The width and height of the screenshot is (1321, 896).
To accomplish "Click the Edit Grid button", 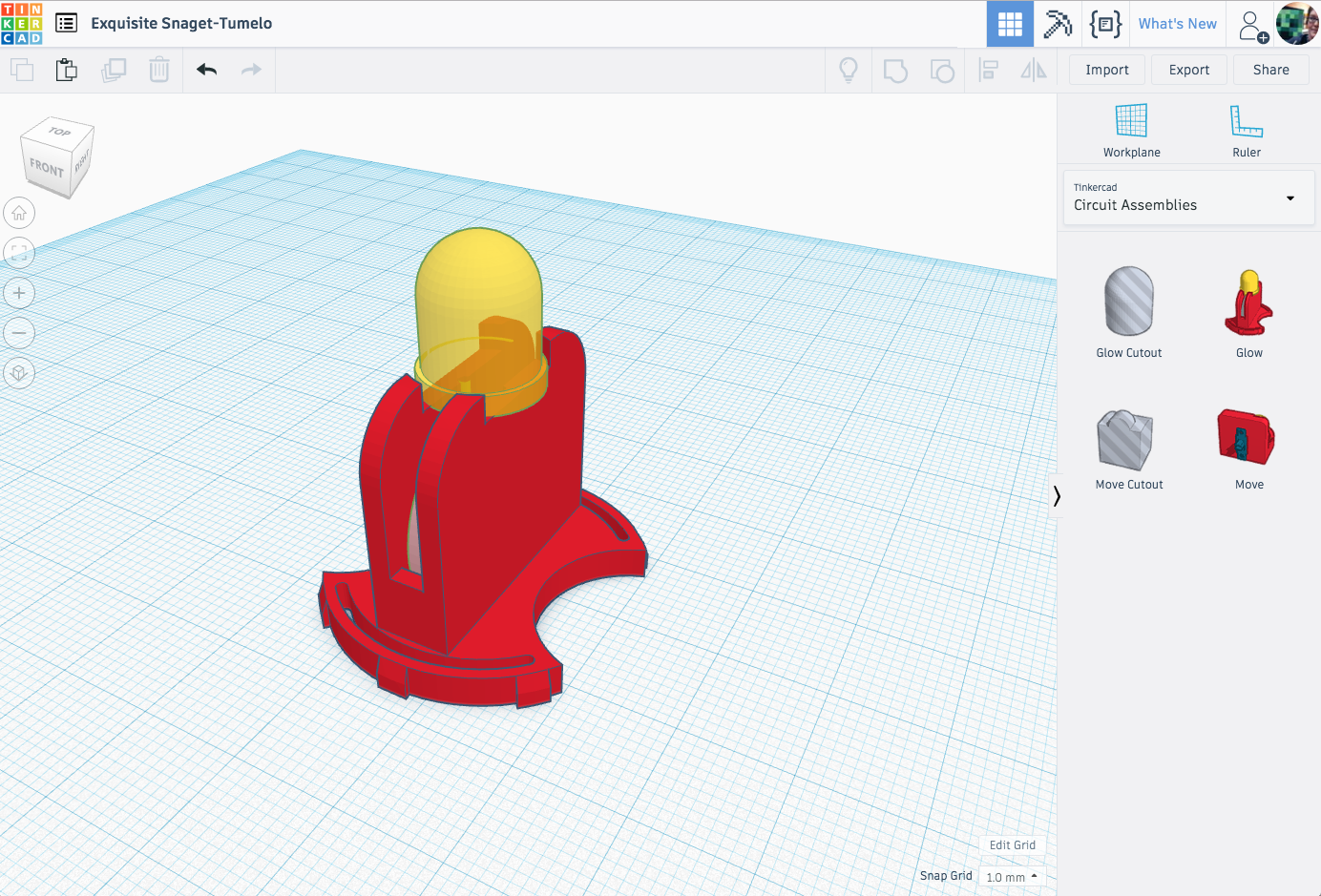I will 1013,845.
